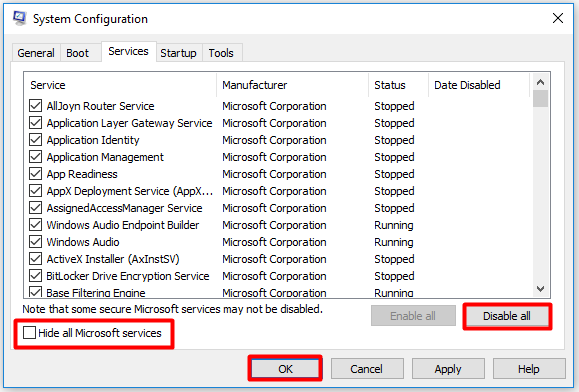Uncheck Windows Audio Endpoint Builder
The height and width of the screenshot is (392, 579).
[x=35, y=224]
